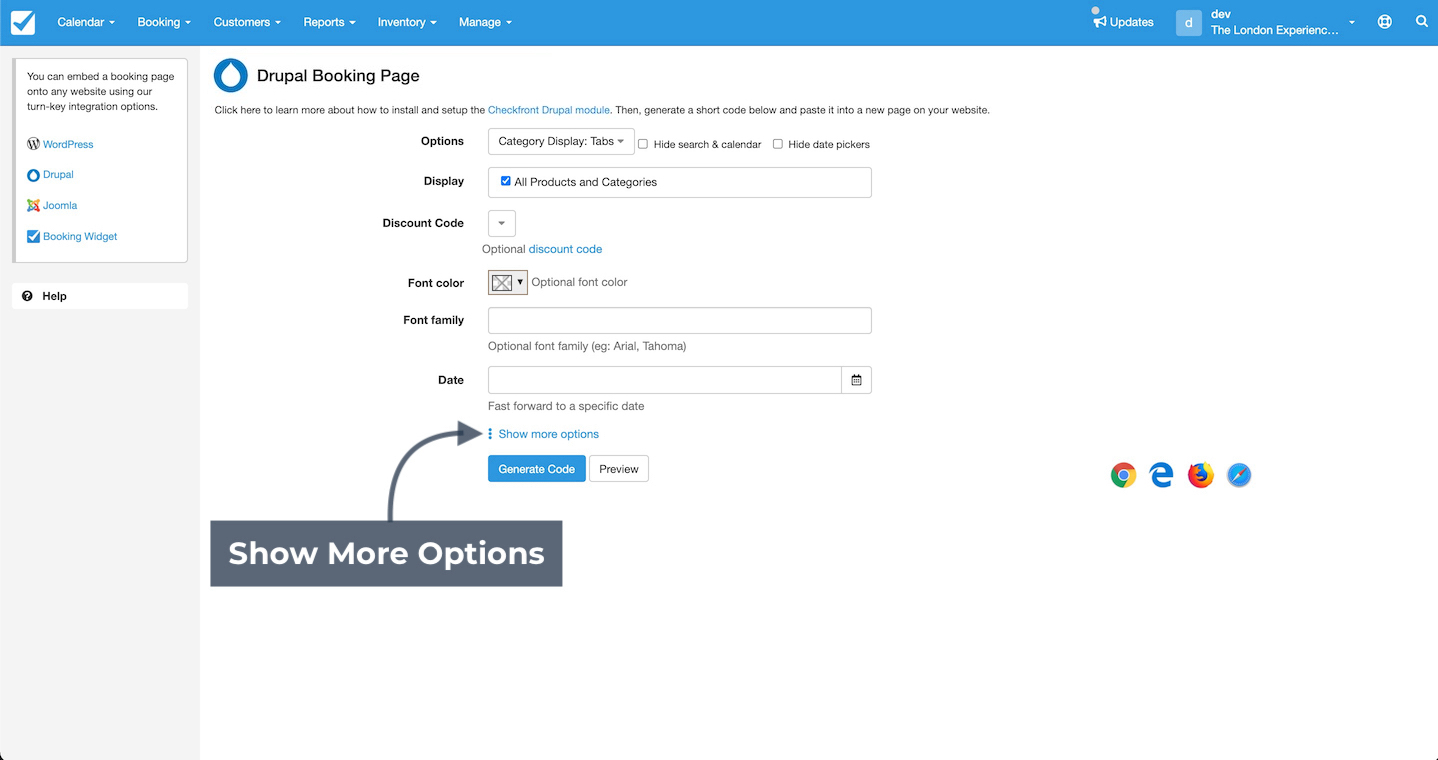Click the WordPress logo icon in sidebar
Screen dimensions: 1438x760
coord(33,144)
